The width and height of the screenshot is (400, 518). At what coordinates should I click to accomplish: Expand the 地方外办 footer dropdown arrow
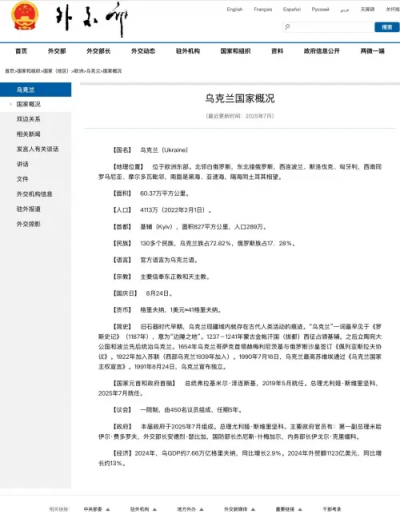(201, 509)
